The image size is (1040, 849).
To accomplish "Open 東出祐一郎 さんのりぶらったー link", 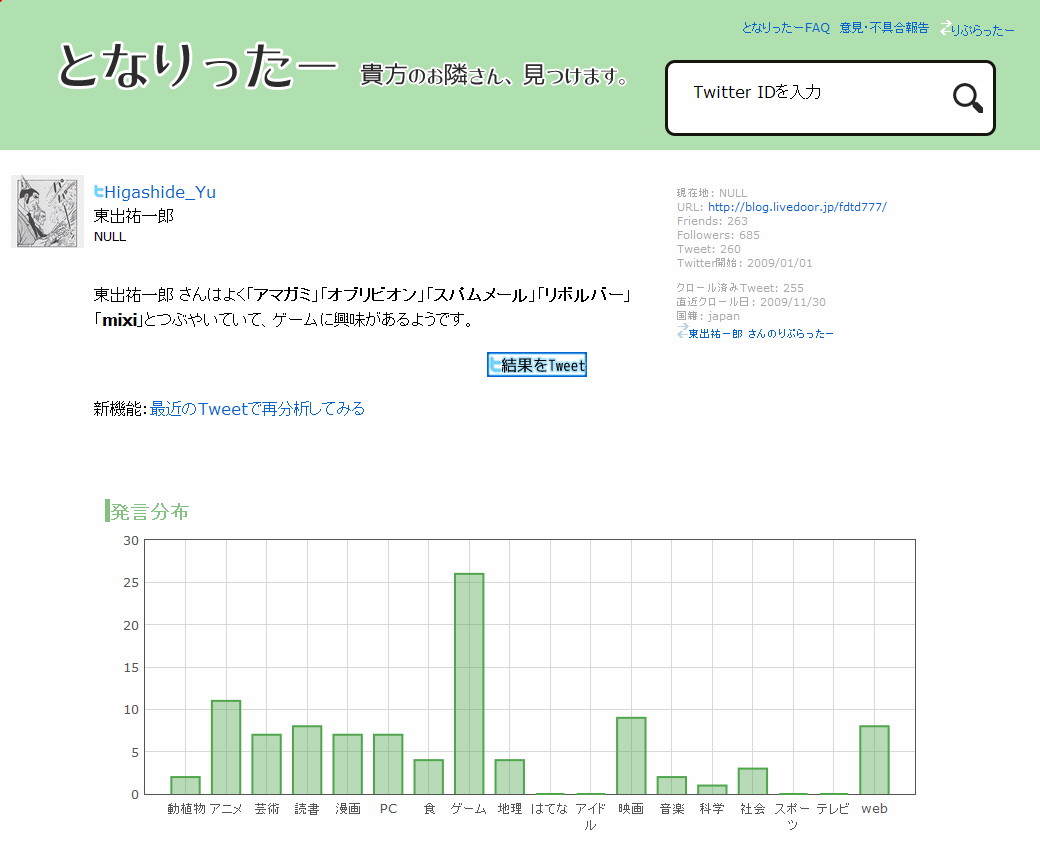I will pyautogui.click(x=761, y=334).
